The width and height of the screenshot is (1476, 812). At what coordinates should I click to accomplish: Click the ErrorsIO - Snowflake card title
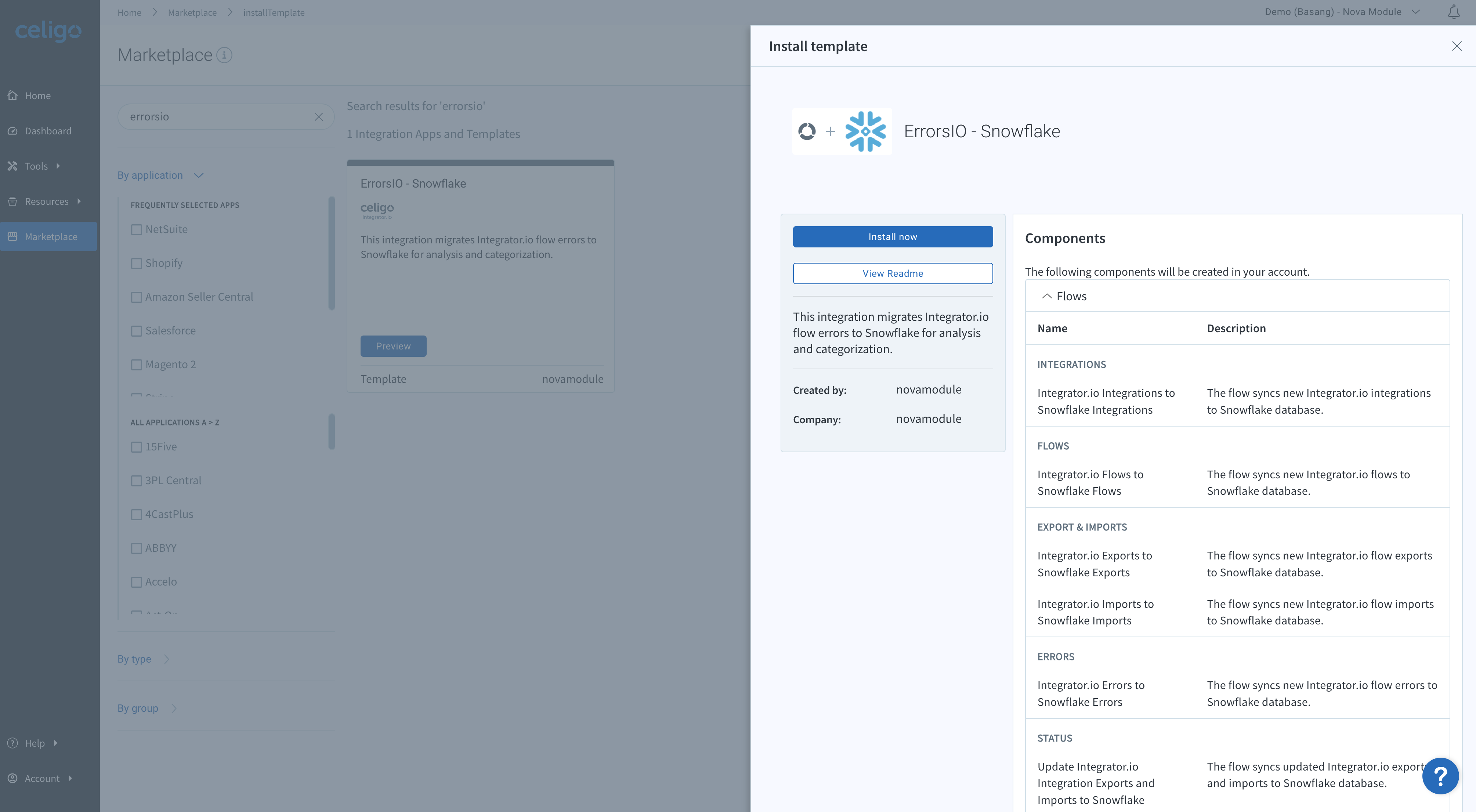coord(413,184)
